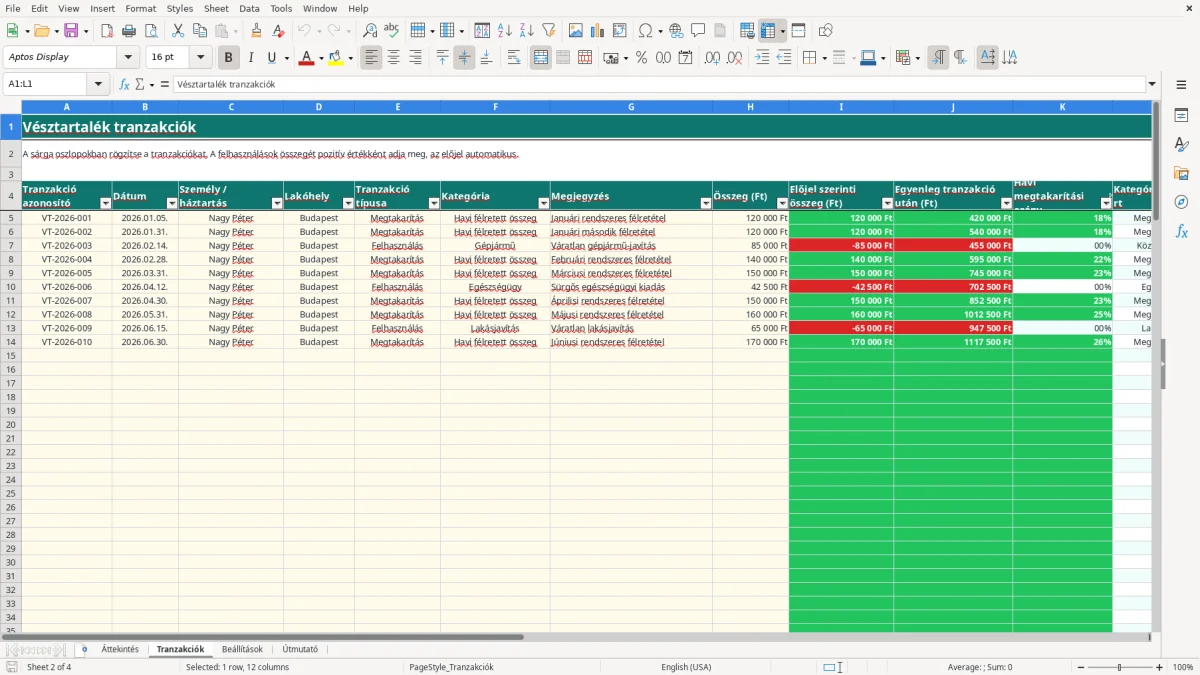Toggle the AutoFilter funnel icon
Viewport: 1200px width, 675px height.
[x=549, y=31]
